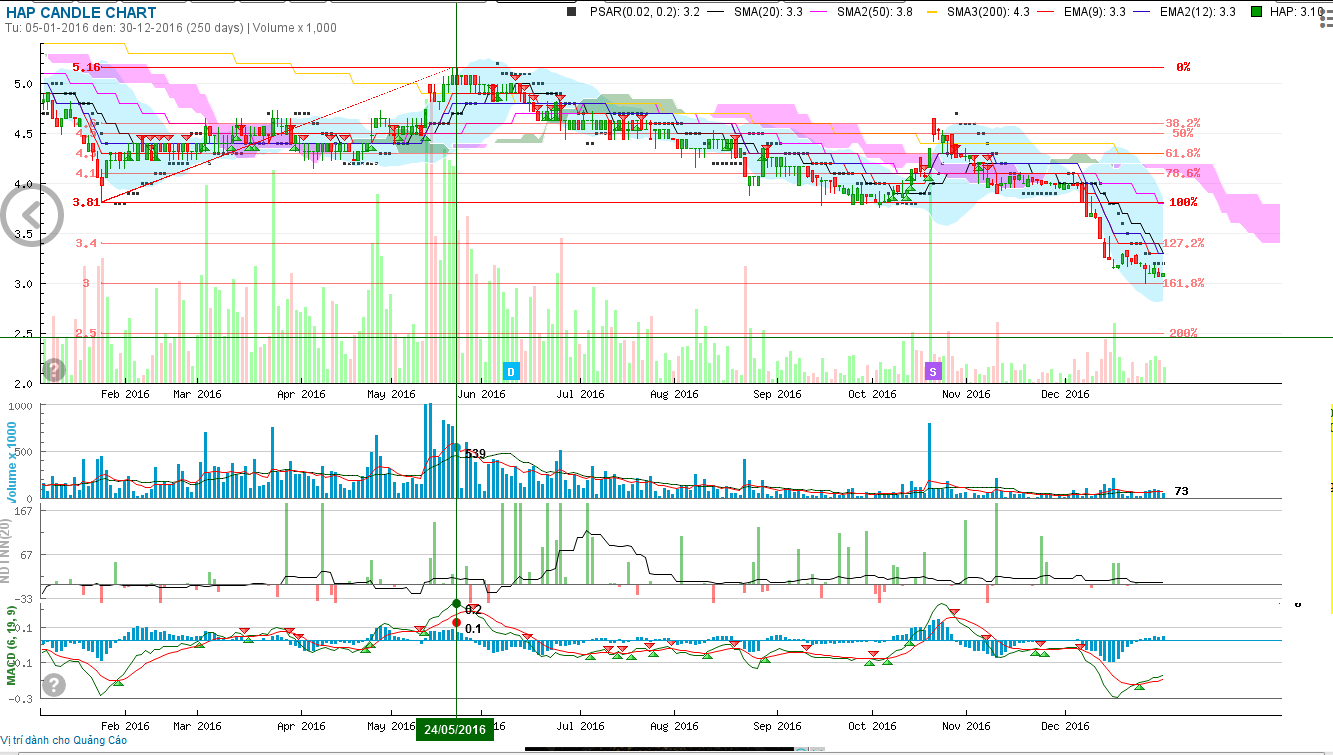Click the red "3.81" low price label
This screenshot has height=755, width=1333.
(87, 202)
